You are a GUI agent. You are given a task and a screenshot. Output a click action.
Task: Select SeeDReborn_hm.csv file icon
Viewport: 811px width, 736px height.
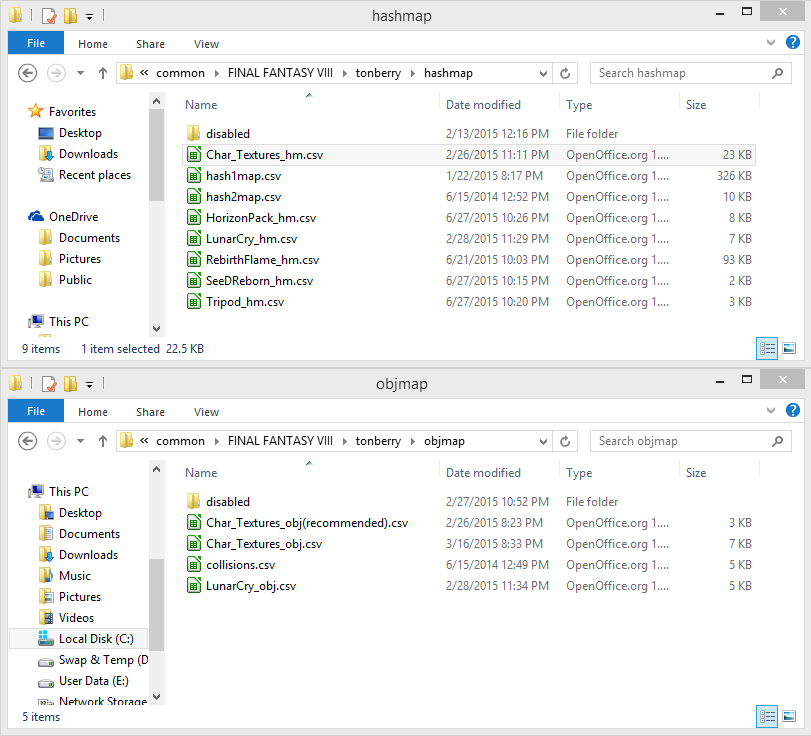click(x=193, y=281)
